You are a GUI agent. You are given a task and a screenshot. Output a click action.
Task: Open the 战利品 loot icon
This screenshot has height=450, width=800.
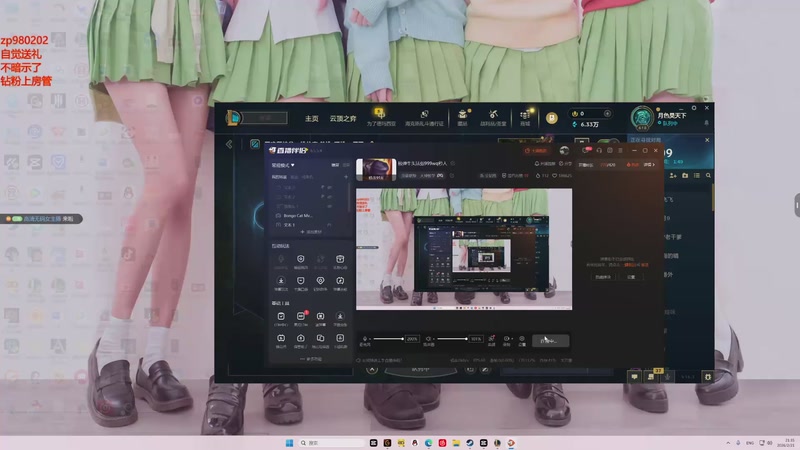pyautogui.click(x=493, y=117)
